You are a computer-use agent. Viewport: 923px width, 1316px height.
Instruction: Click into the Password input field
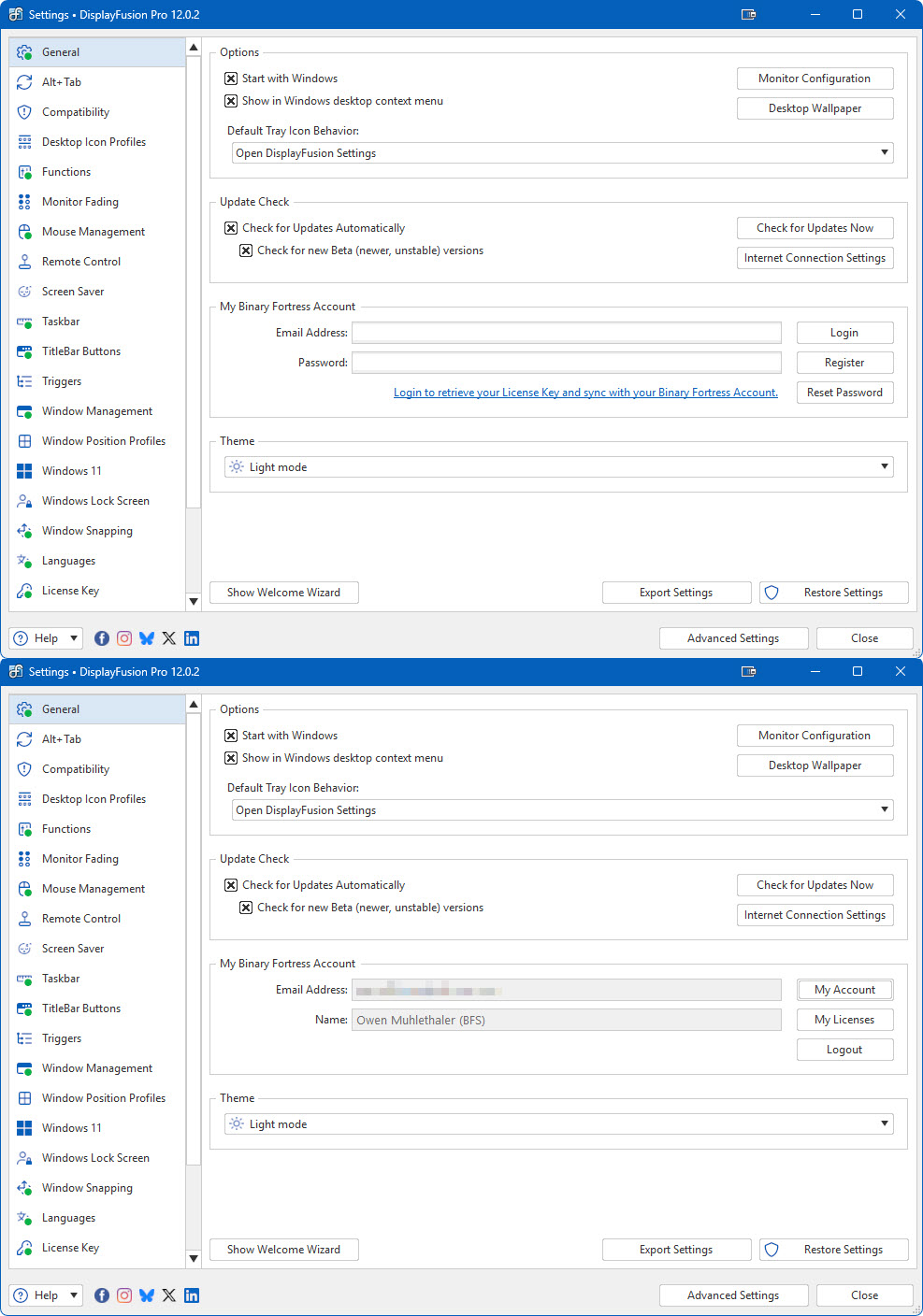tap(566, 363)
